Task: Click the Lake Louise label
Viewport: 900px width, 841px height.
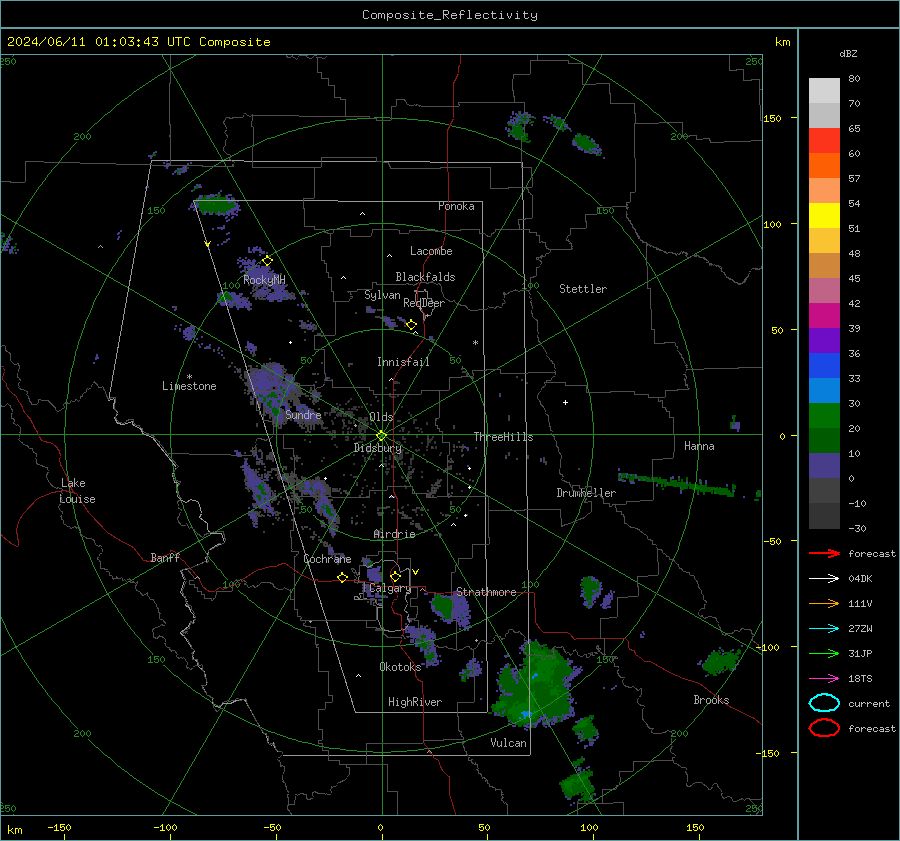Action: [77, 491]
